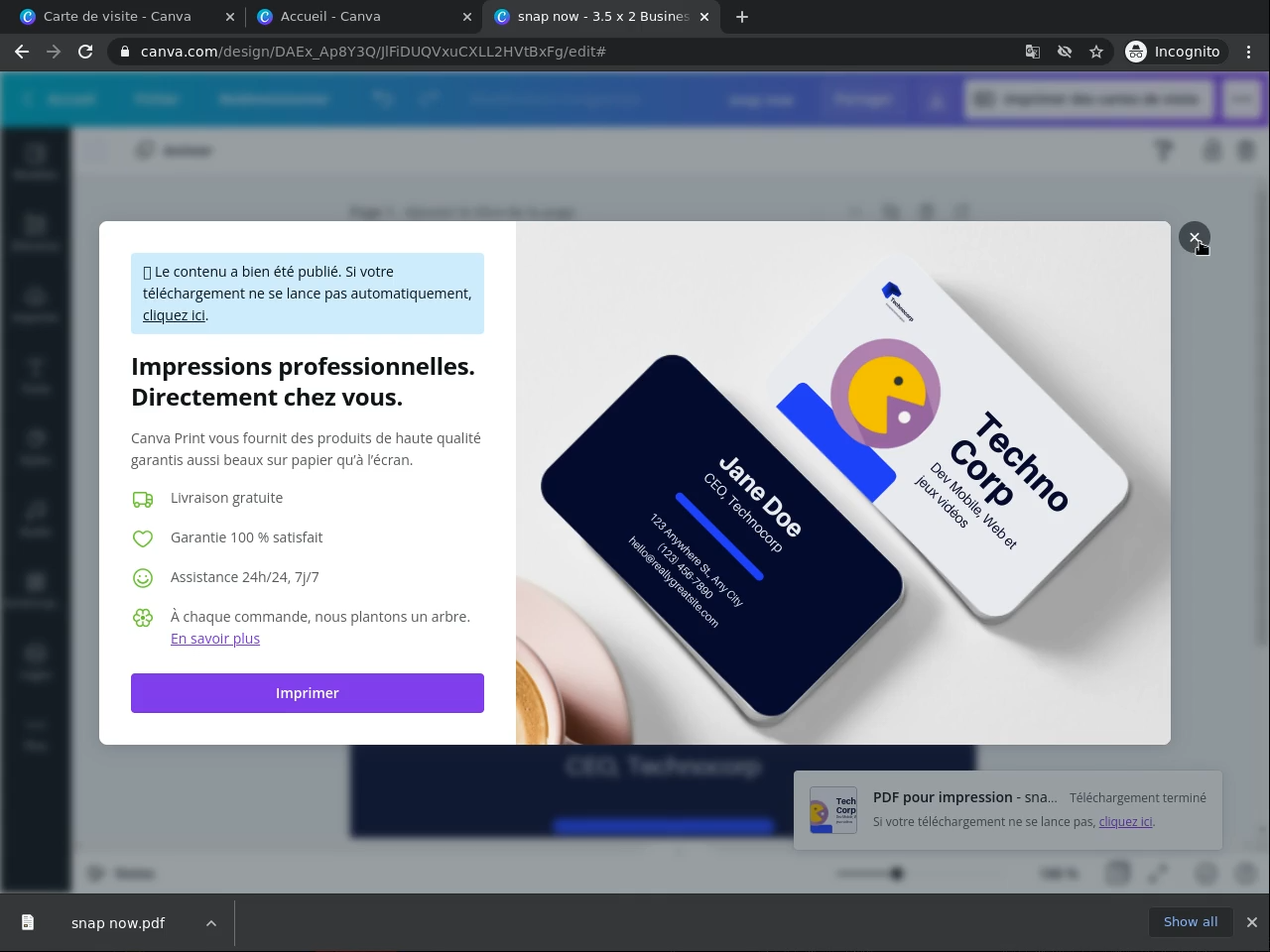
Task: Close the 'snap now' browser tab
Action: coord(704,17)
